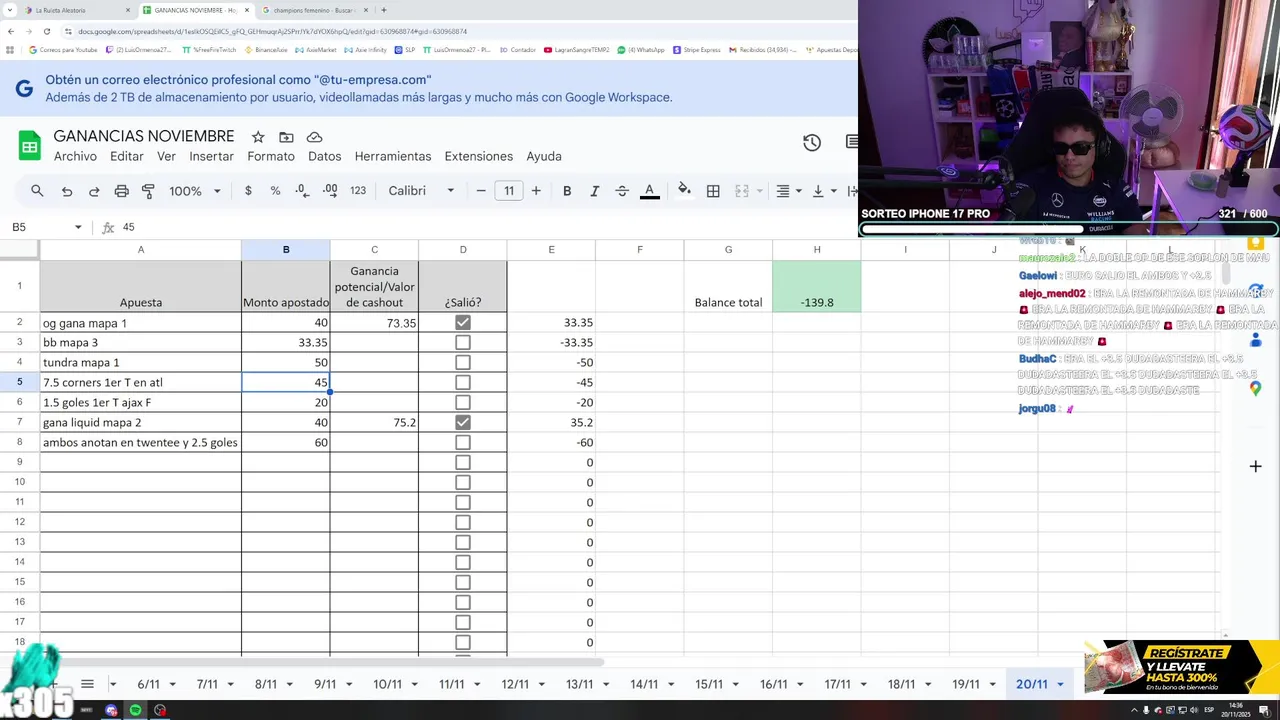Viewport: 1280px width, 720px height.
Task: Toggle italic formatting
Action: [x=594, y=191]
